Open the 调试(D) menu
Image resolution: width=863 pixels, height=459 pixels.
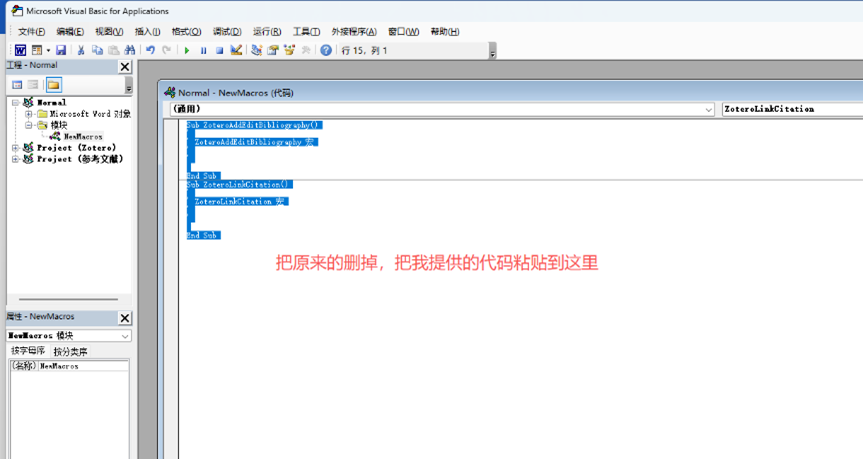227,31
